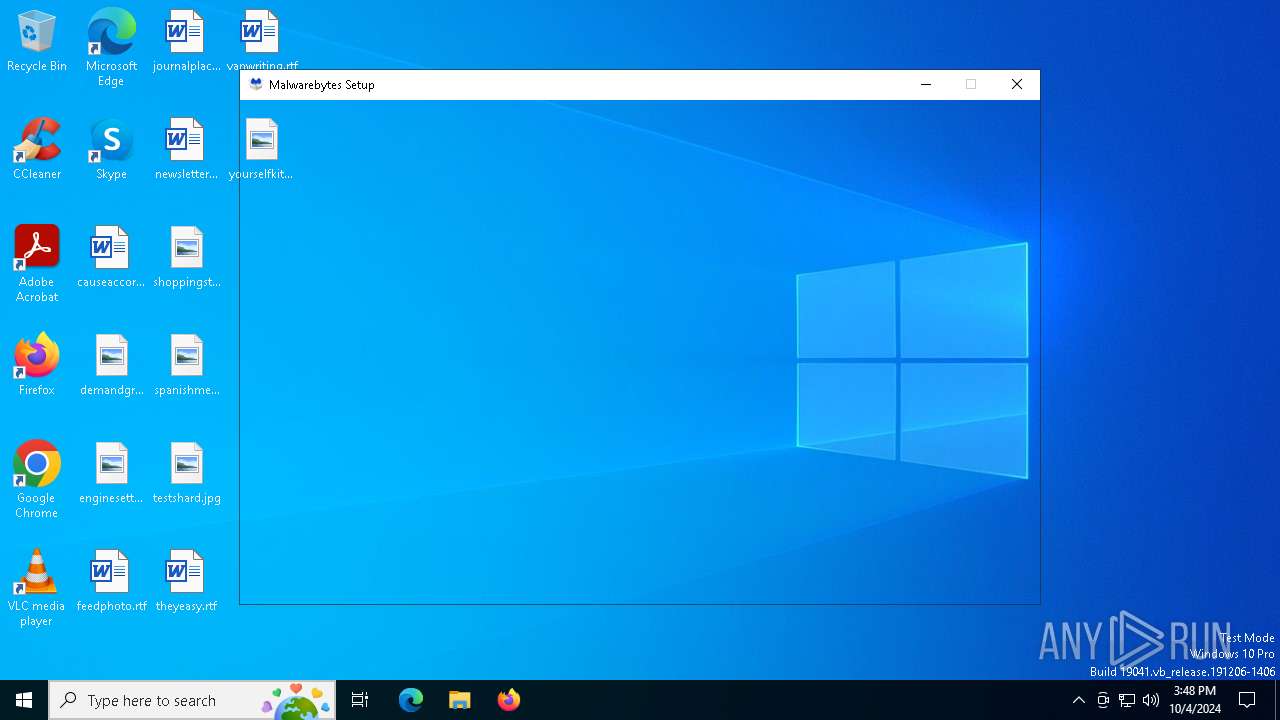Image resolution: width=1280 pixels, height=720 pixels.
Task: Open the Google Chrome desktop shortcut
Action: point(37,480)
